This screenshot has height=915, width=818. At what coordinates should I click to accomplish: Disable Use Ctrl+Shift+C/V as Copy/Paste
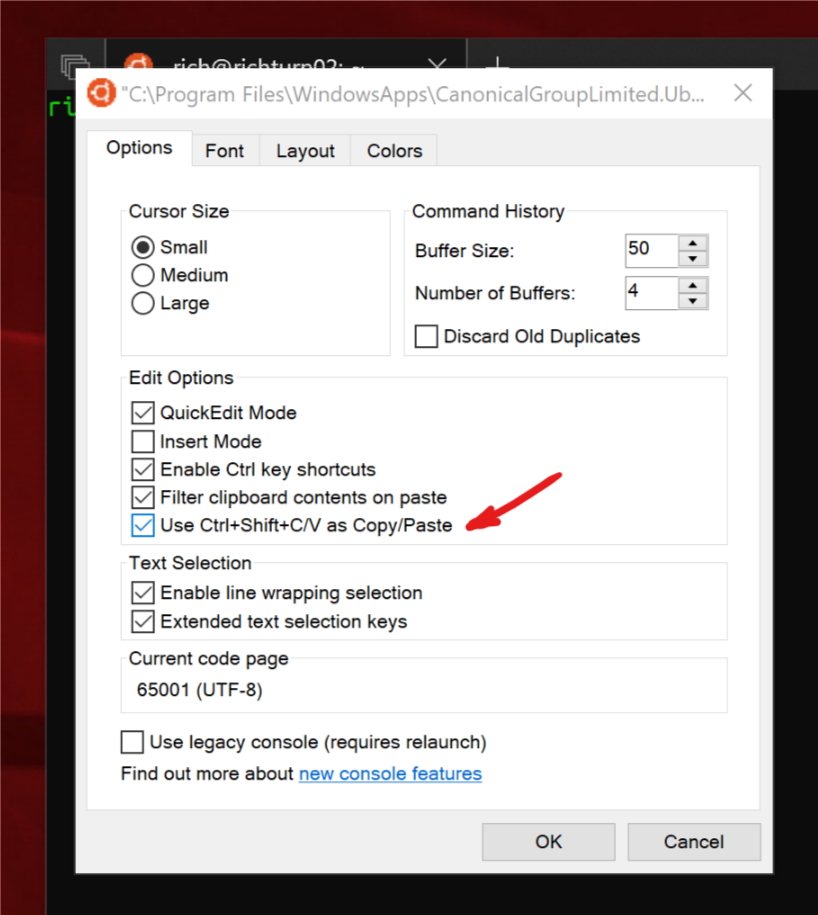[x=143, y=525]
